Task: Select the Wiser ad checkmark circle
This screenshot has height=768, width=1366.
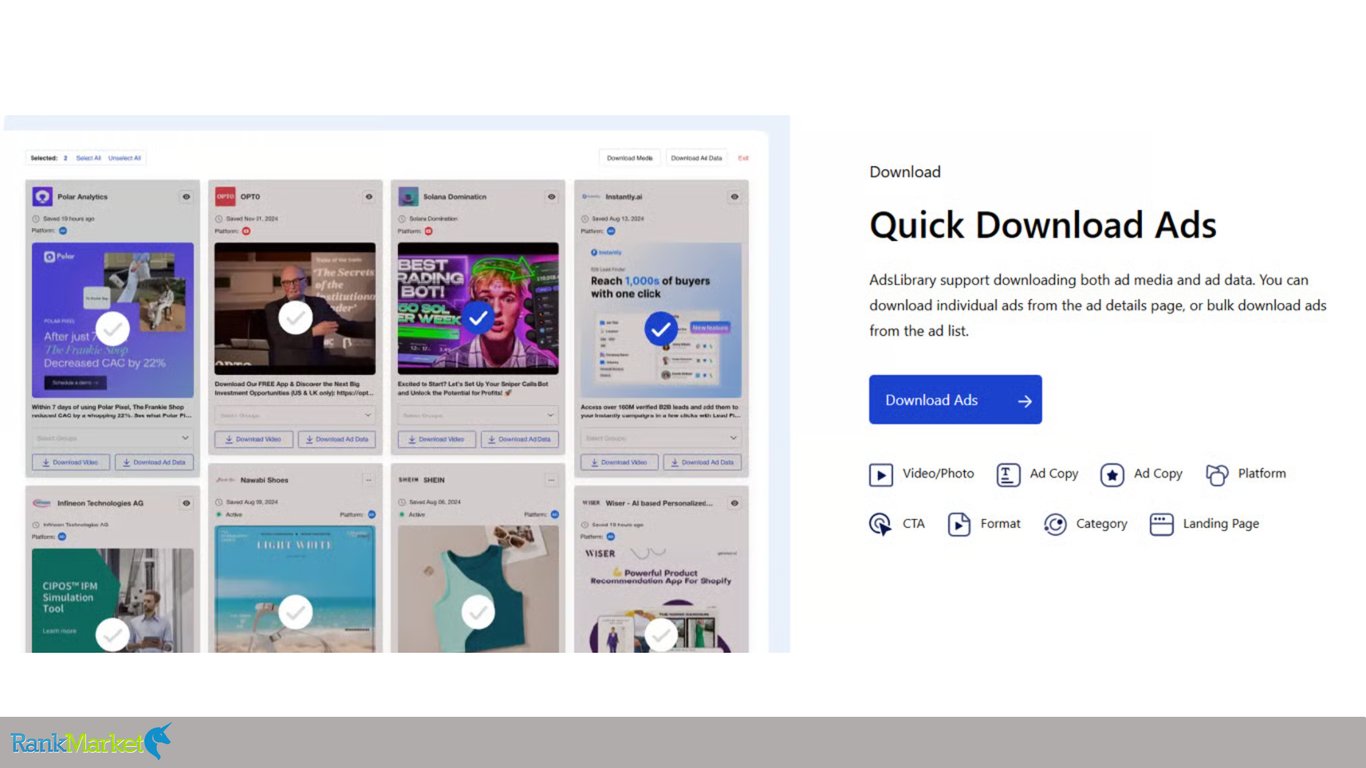Action: click(661, 634)
